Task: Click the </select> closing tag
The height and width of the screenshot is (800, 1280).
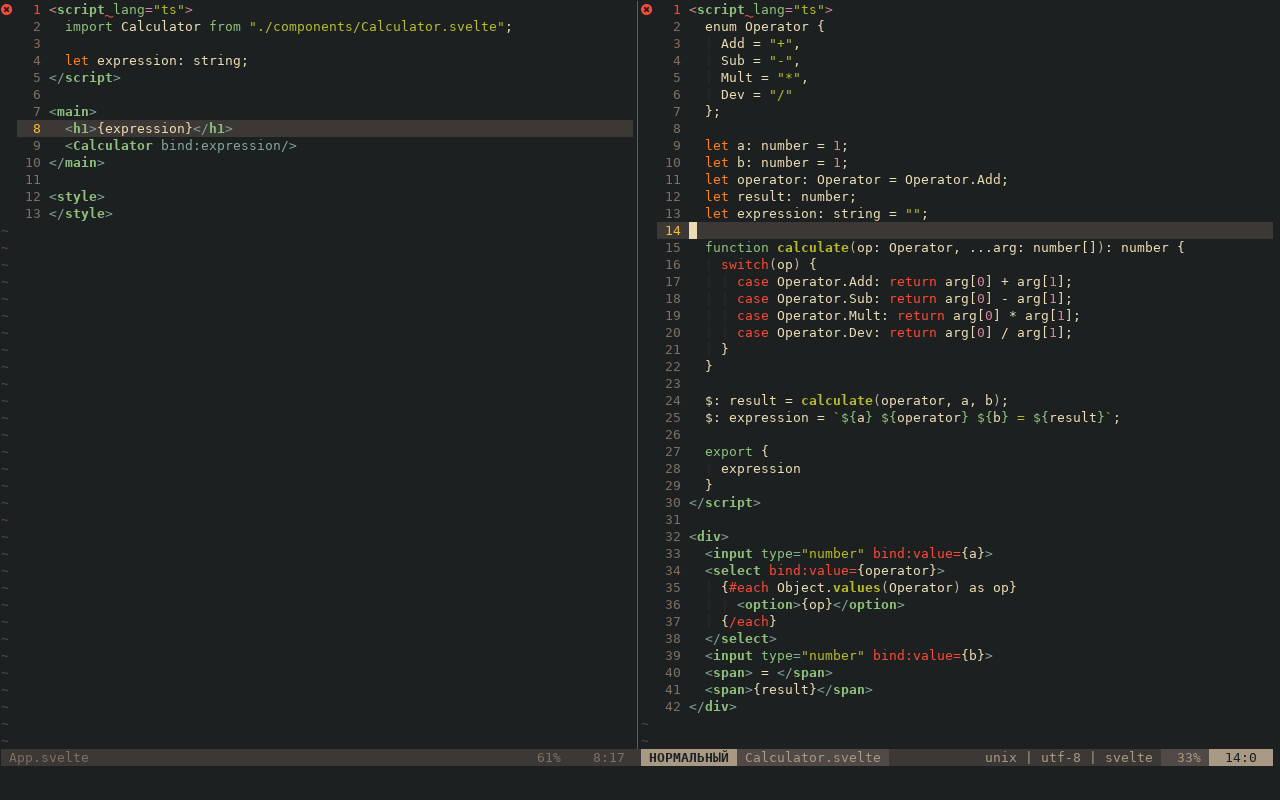Action: click(741, 638)
